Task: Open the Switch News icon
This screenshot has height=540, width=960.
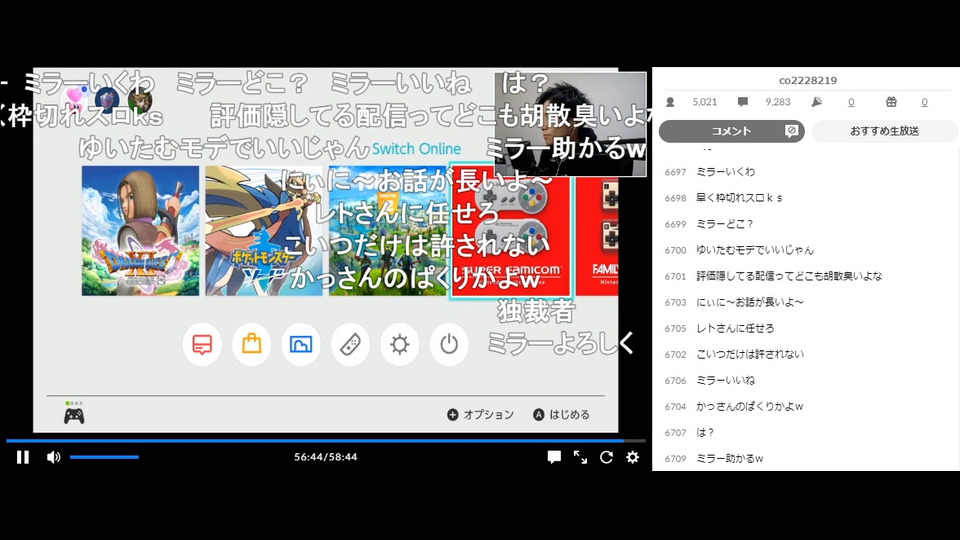Action: pos(202,344)
